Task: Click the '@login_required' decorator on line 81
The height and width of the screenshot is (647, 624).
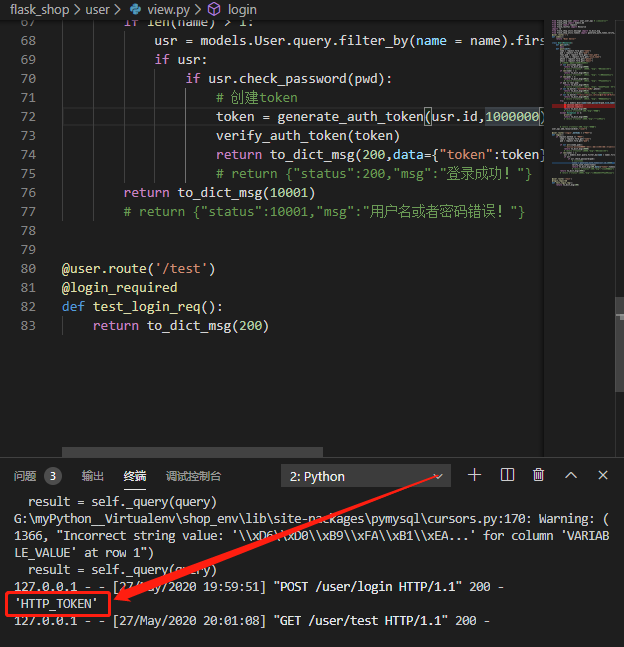Action: click(119, 288)
